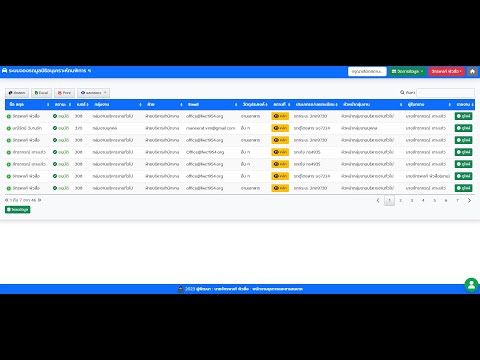Select pagination page 6
The image size is (480, 360).
point(446,200)
